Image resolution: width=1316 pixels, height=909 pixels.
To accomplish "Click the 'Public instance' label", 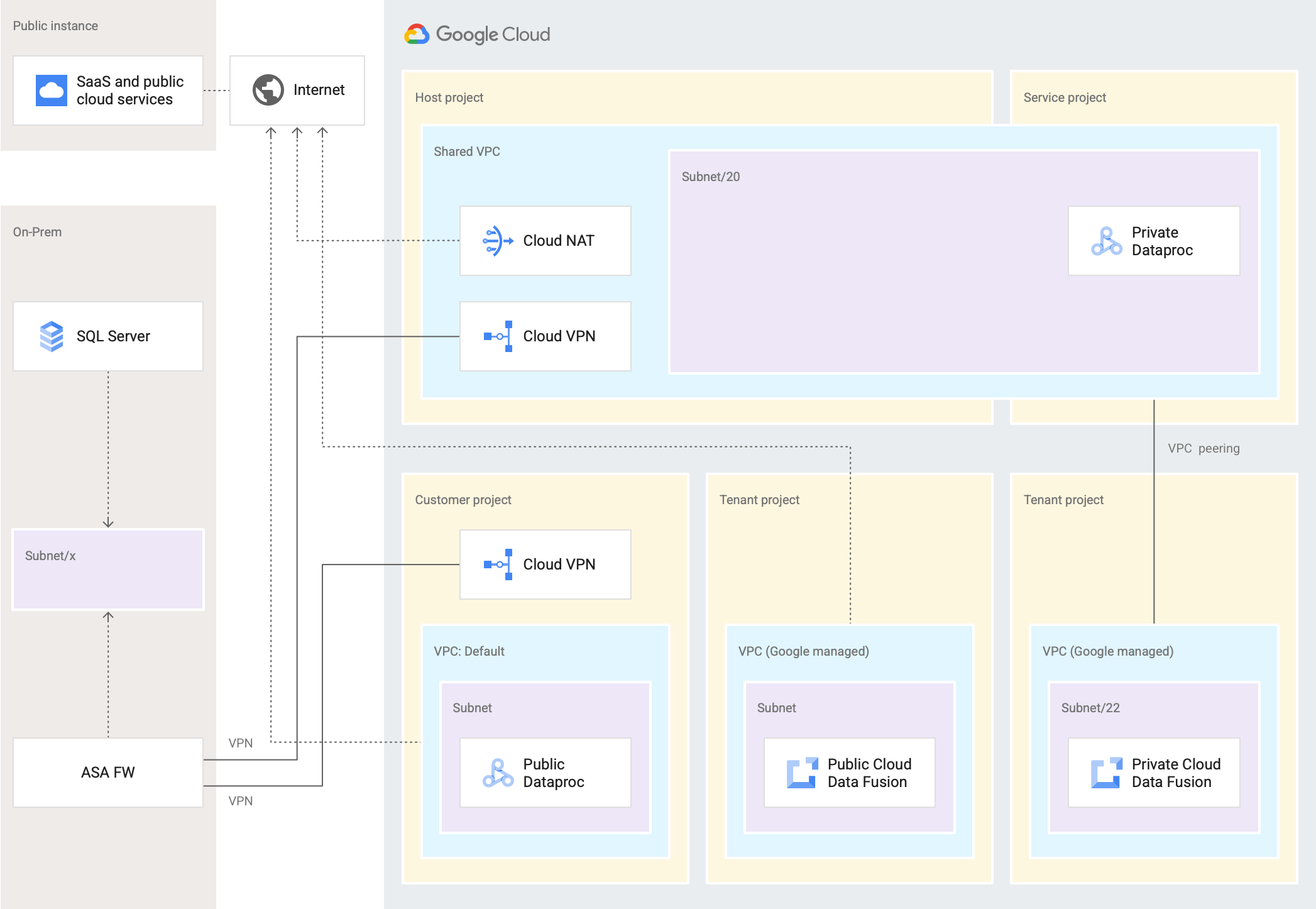I will [55, 26].
